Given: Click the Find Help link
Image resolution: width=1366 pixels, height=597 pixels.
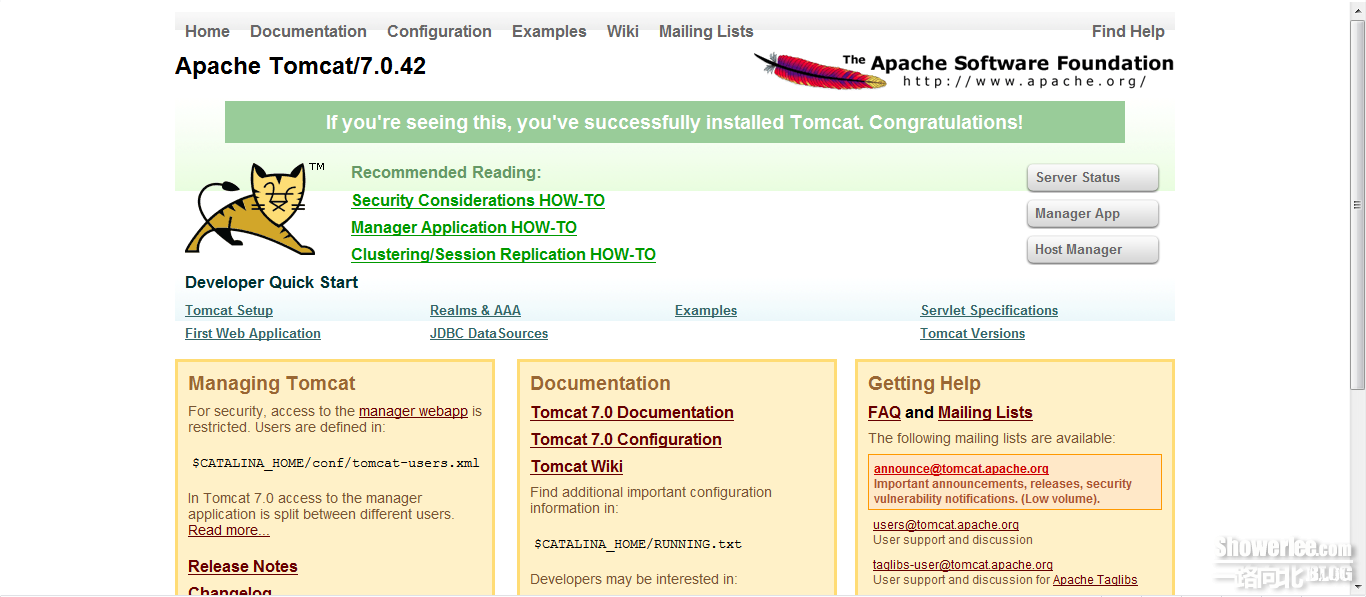Looking at the screenshot, I should click(1128, 31).
